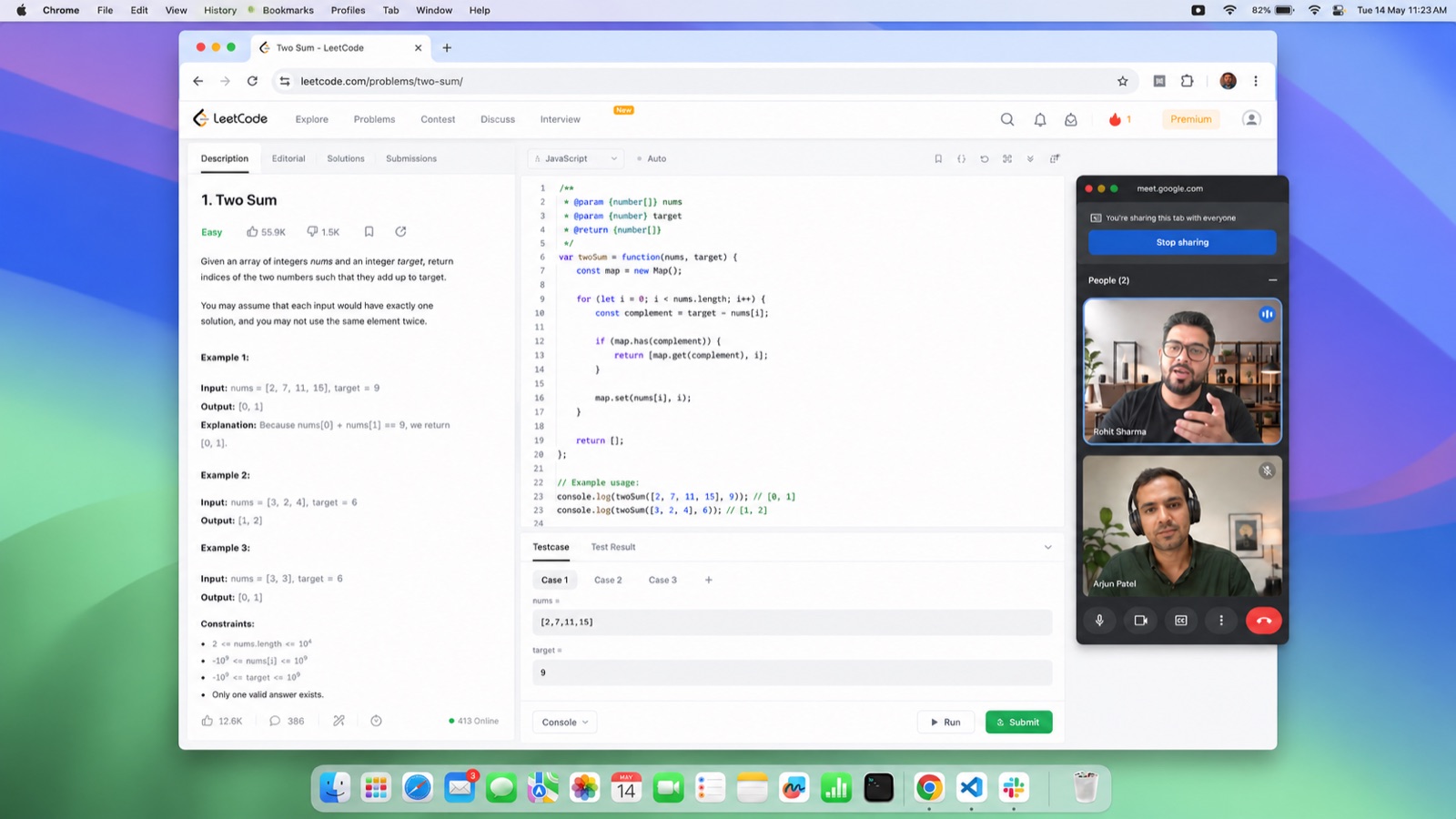This screenshot has width=1456, height=819.
Task: Click the nums input field
Action: pyautogui.click(x=792, y=622)
